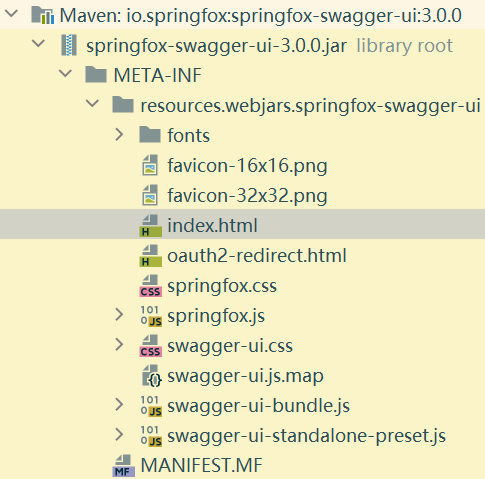Click the jar archive icon of springfox-swagger-ui-3.0.0.jar
This screenshot has width=485, height=479.
[x=69, y=45]
